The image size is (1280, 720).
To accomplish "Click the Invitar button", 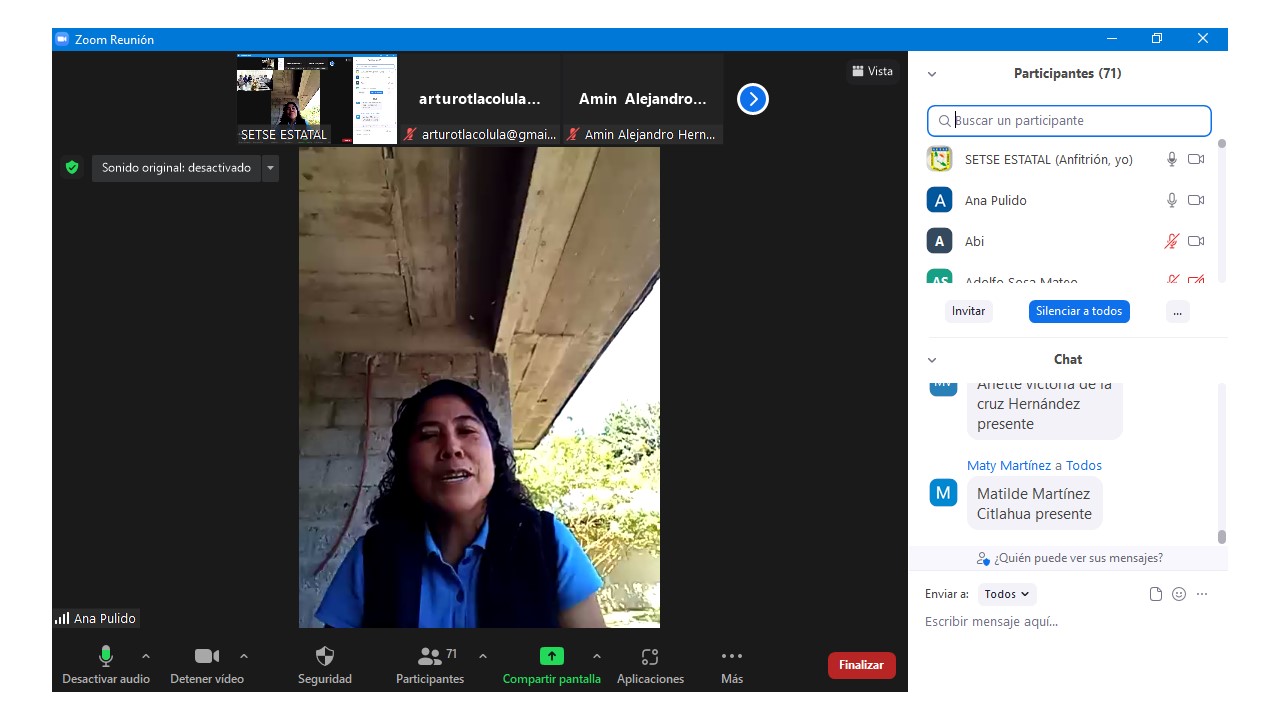I will [969, 311].
